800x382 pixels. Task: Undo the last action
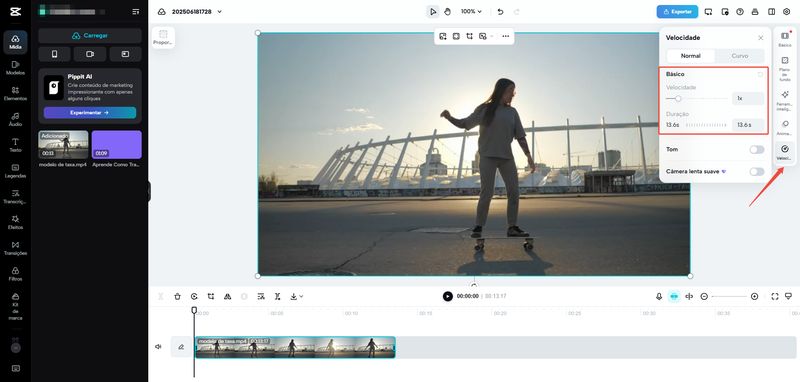[501, 11]
